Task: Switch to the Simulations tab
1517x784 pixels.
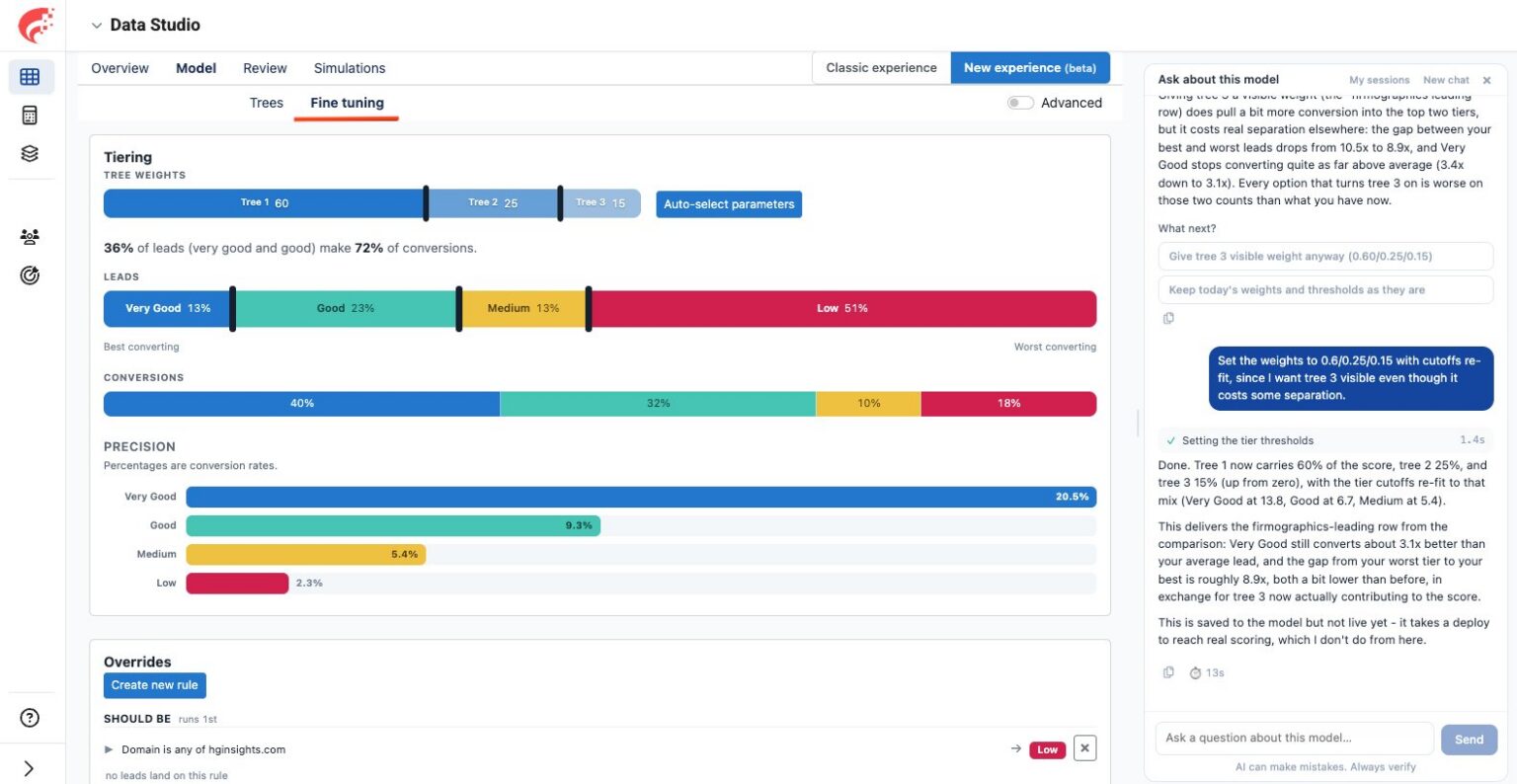Action: coord(350,68)
